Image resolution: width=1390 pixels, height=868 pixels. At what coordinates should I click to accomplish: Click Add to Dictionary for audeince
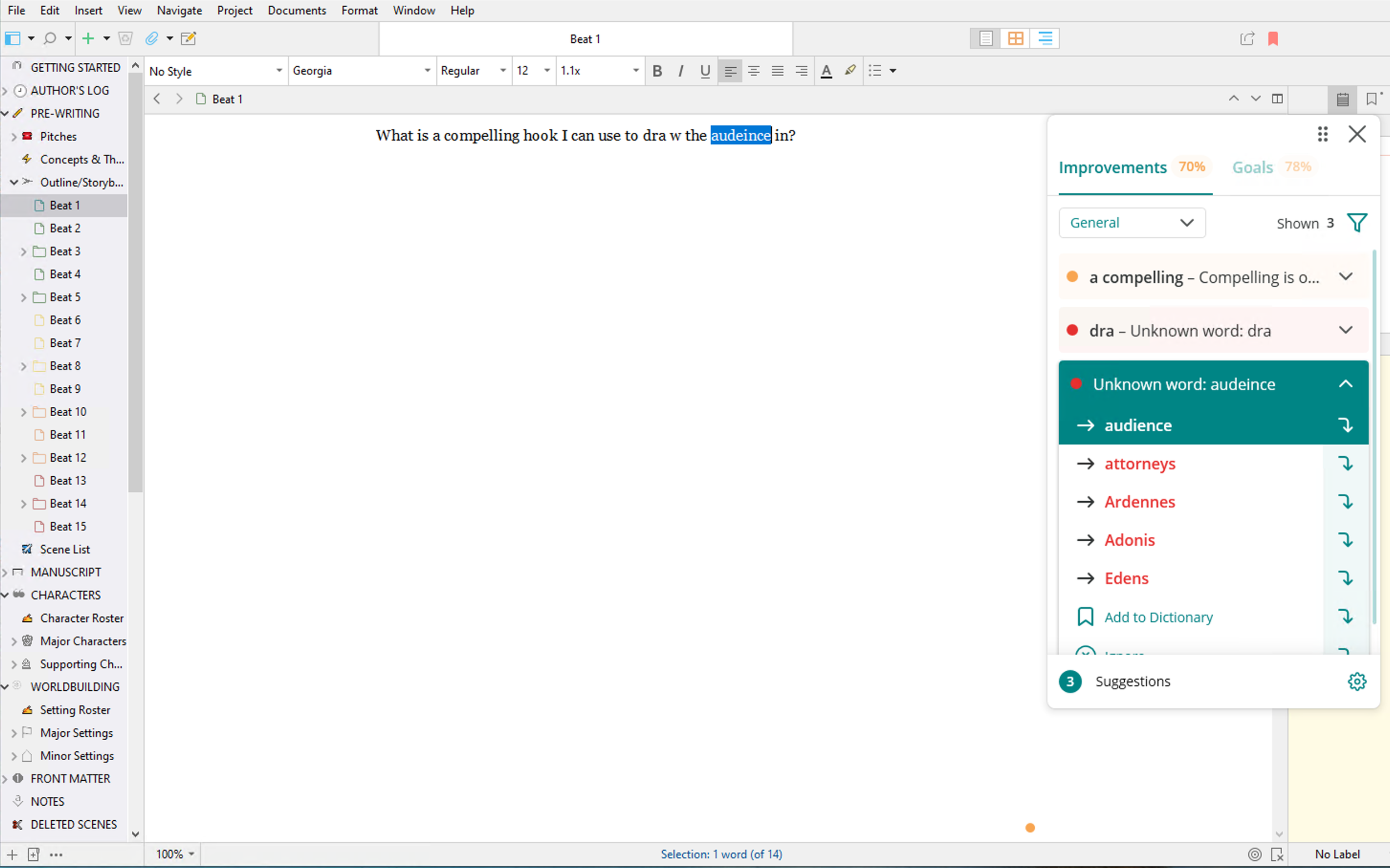[x=1158, y=617]
